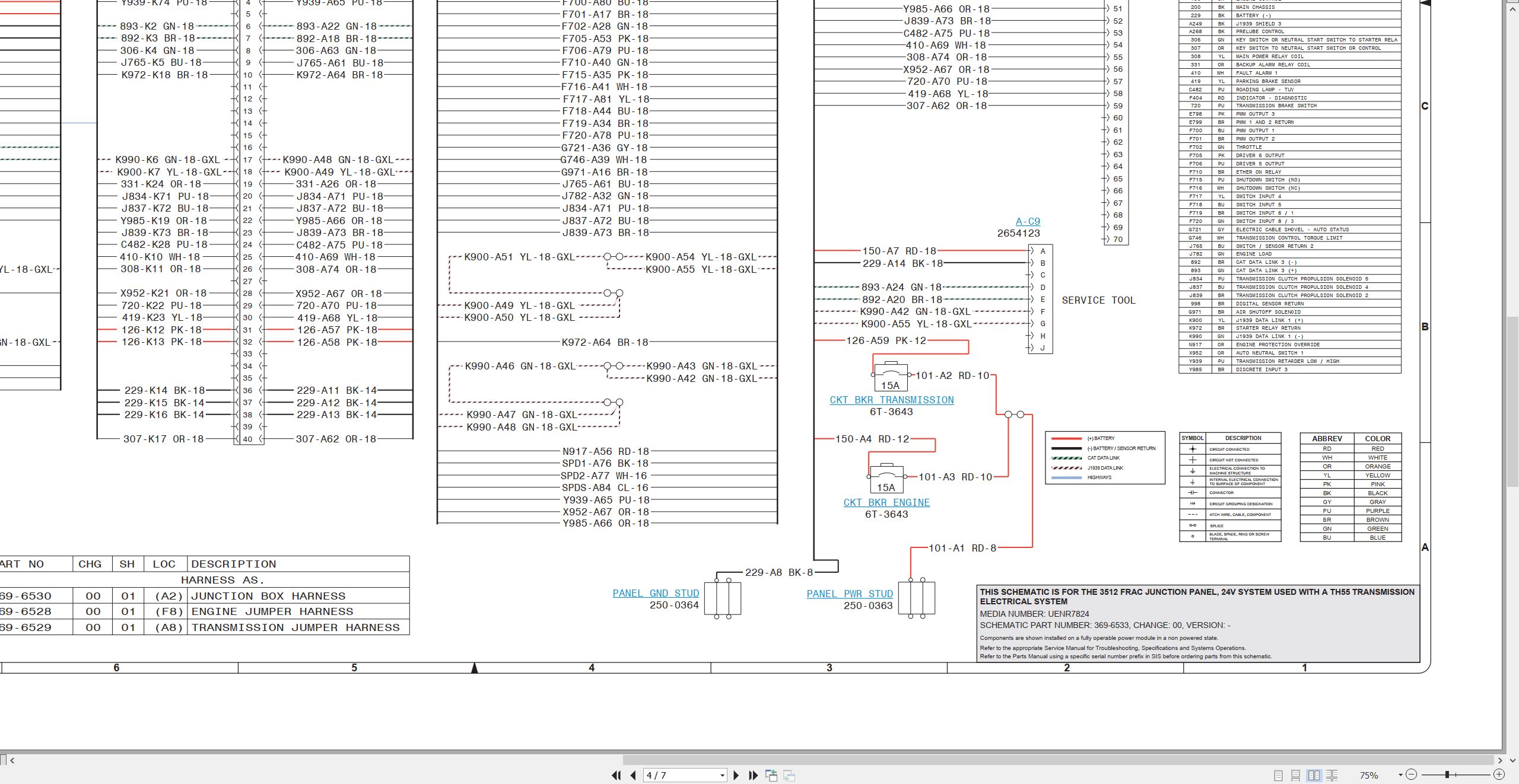Screen dimensions: 1519x784
Task: Click the horizontal scrollbar left arrow
Action: 12,760
